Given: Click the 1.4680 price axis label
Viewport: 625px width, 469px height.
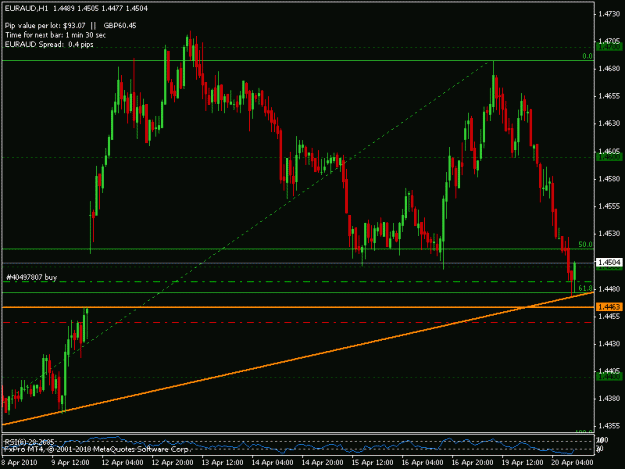Looking at the screenshot, I should [609, 69].
